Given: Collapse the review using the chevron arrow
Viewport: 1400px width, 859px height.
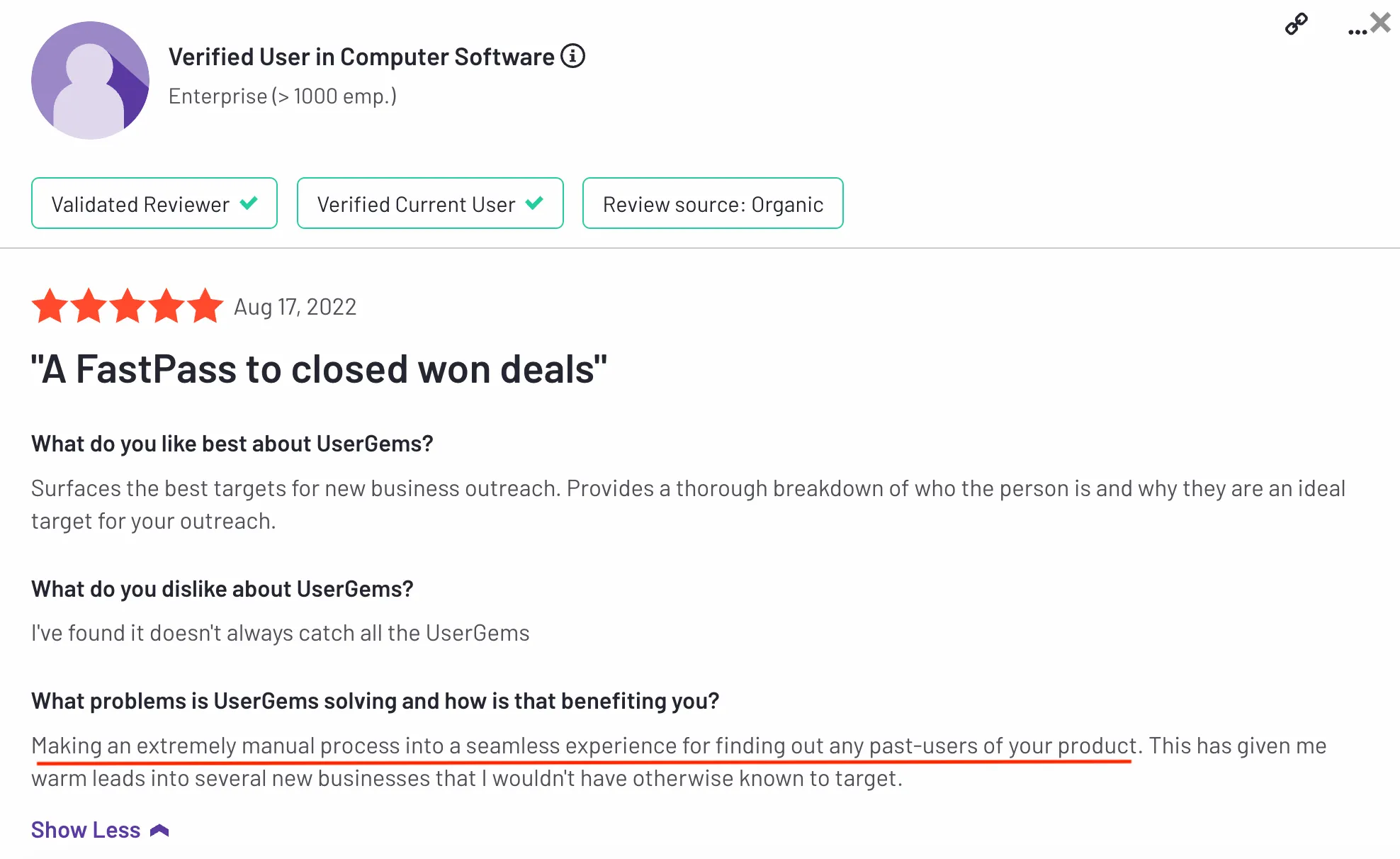Looking at the screenshot, I should tap(159, 830).
